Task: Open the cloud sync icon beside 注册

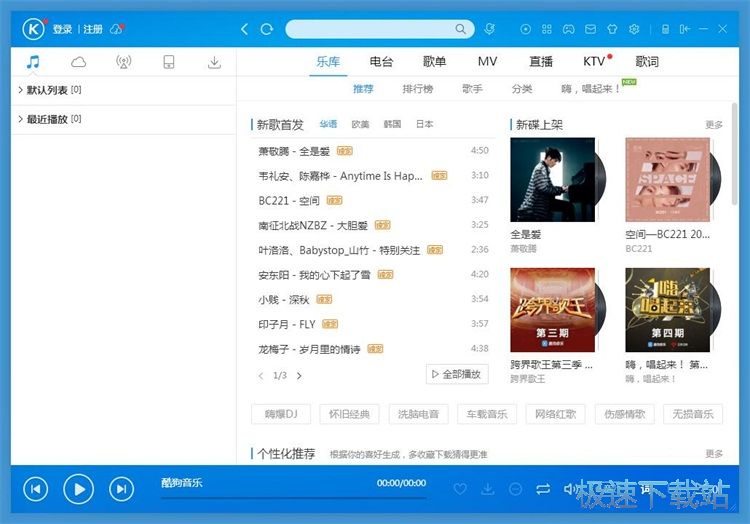Action: tap(116, 29)
